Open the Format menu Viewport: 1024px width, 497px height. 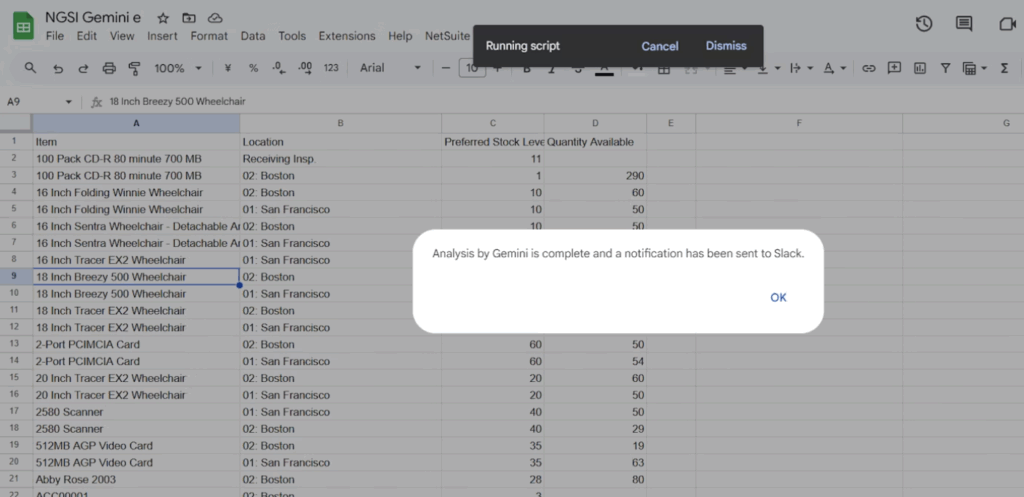pyautogui.click(x=209, y=36)
